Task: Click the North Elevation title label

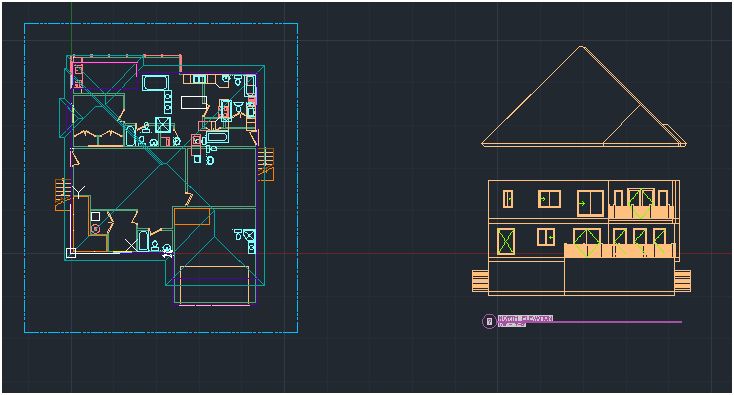Action: tap(525, 318)
